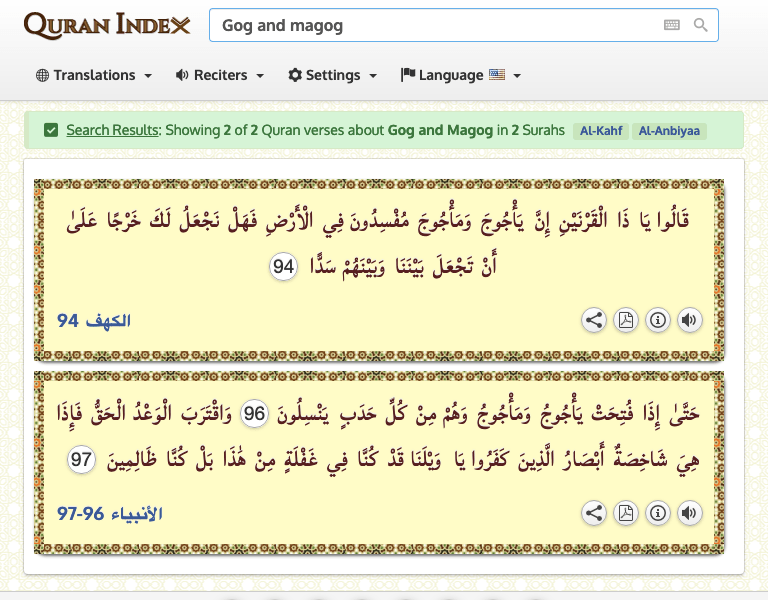The image size is (768, 600).
Task: Focus the search field containing Gog and magog
Action: point(430,25)
